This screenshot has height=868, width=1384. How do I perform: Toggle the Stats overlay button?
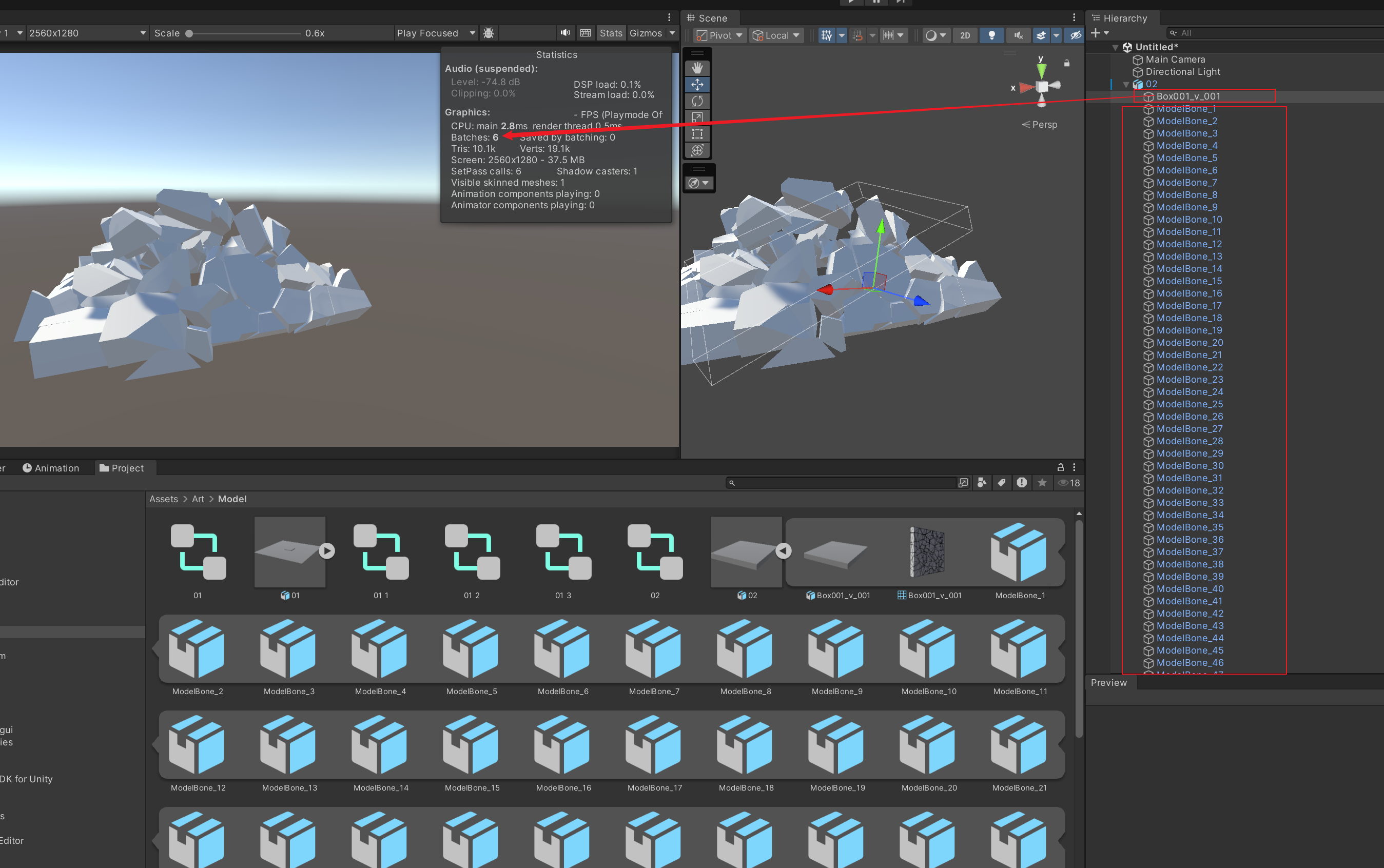[611, 33]
